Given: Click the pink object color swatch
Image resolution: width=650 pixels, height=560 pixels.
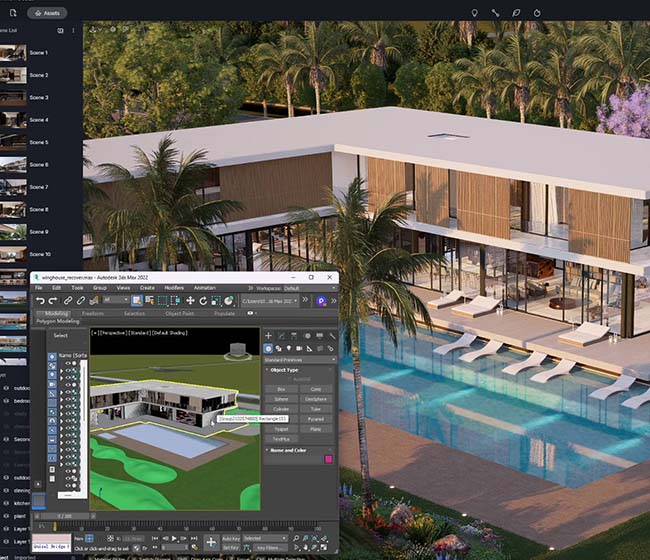Looking at the screenshot, I should pyautogui.click(x=329, y=459).
